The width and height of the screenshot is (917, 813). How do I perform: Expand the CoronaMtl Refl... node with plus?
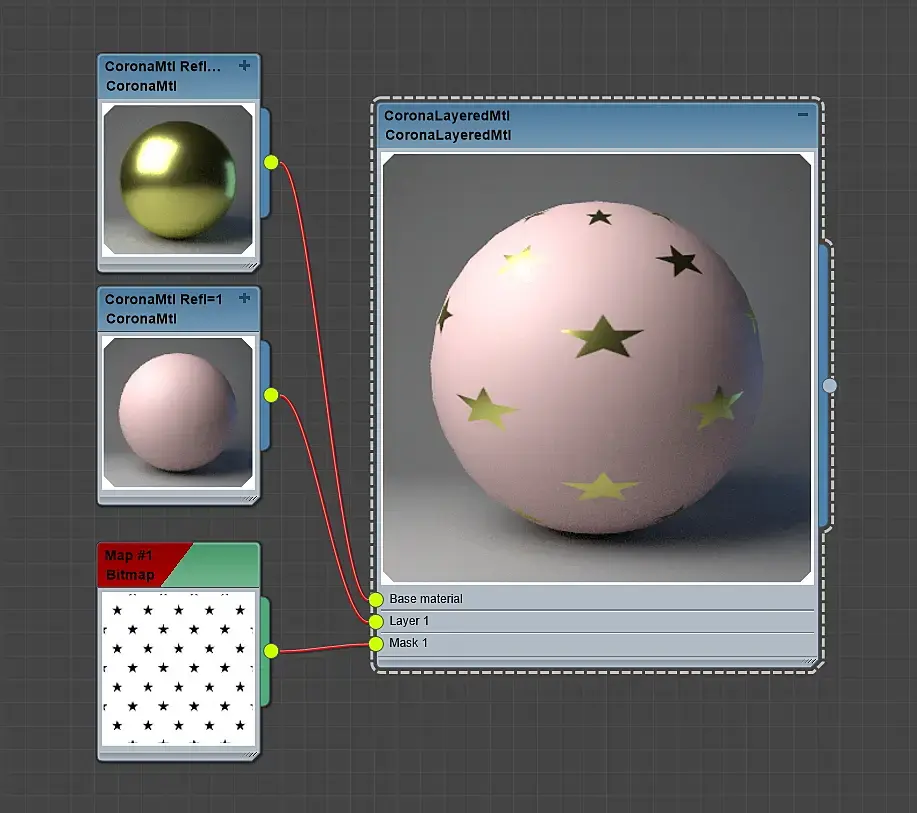coord(244,66)
